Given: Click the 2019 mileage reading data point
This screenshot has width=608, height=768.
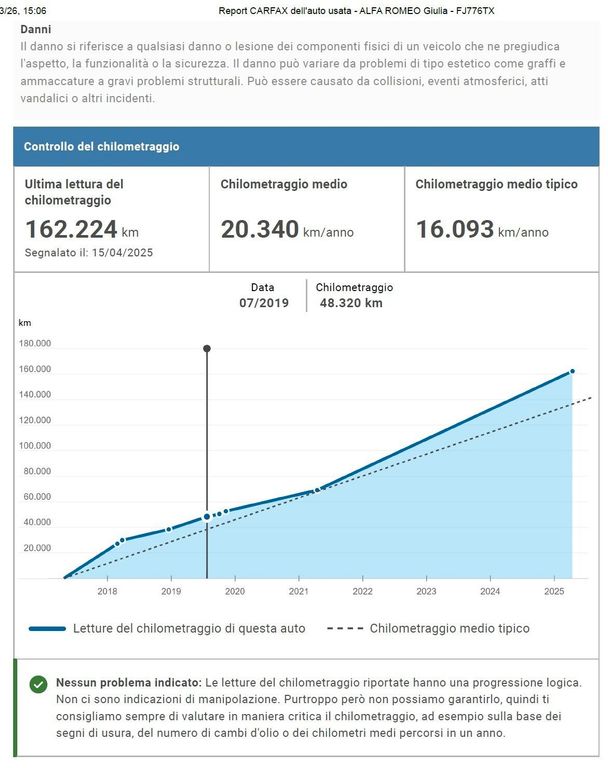Looking at the screenshot, I should tap(168, 529).
